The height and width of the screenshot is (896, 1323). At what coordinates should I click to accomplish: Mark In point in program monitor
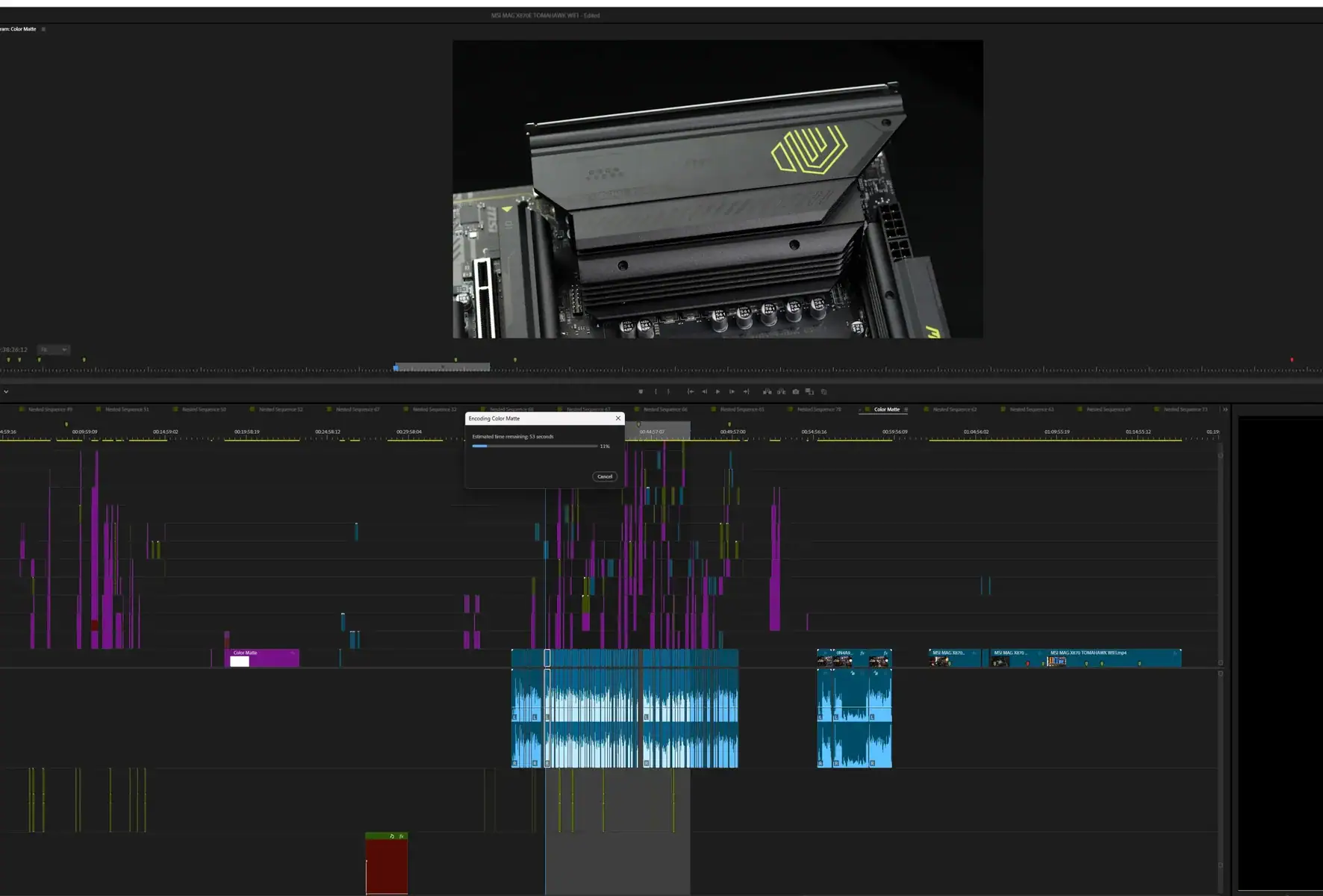pos(656,391)
